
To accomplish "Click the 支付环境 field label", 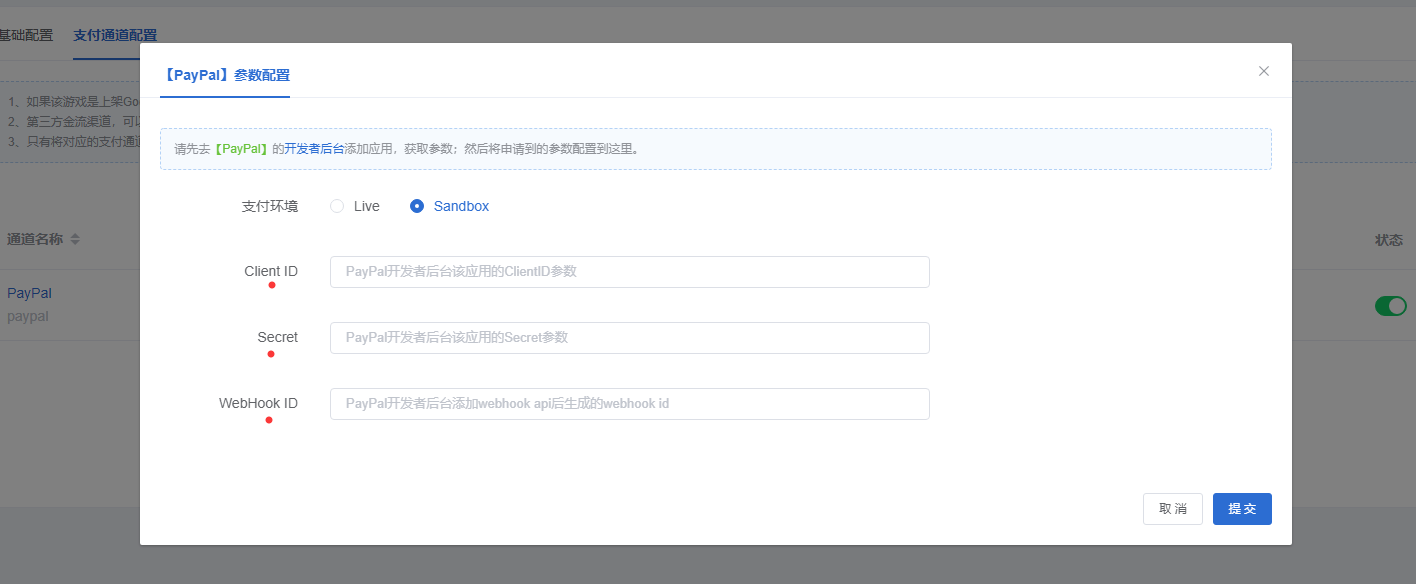I will coord(269,206).
